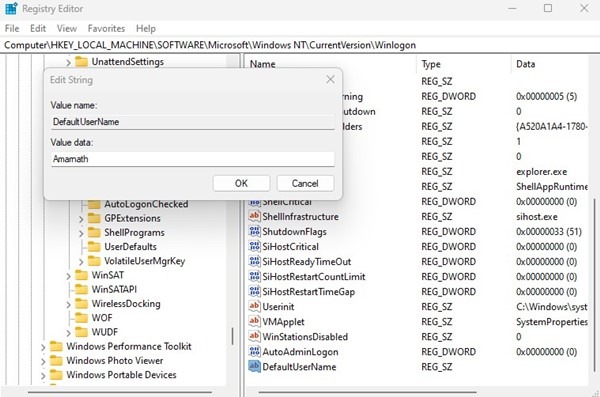Click the tree pane horizontal scrollbar
This screenshot has width=600, height=397.
click(120, 392)
